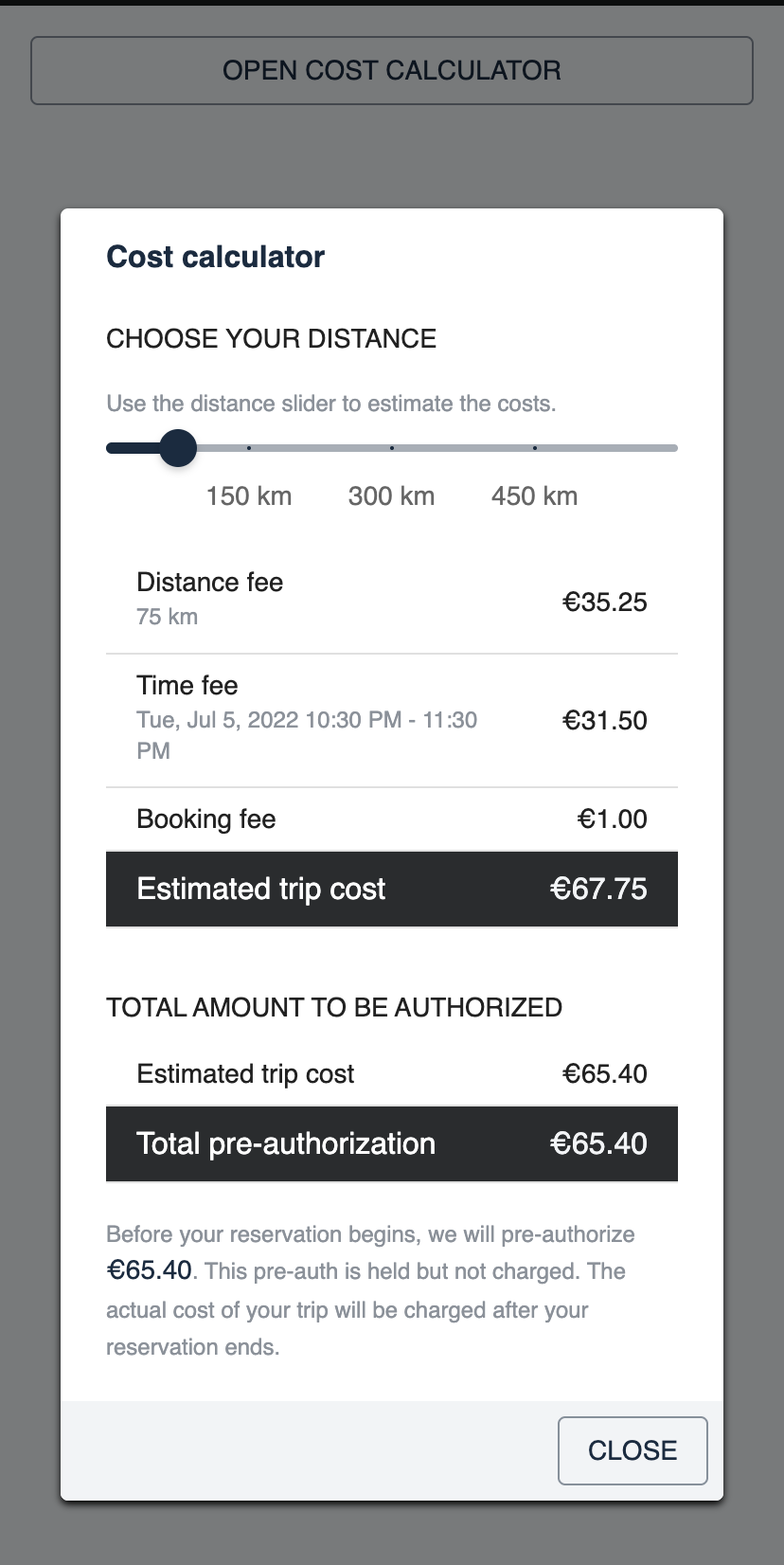Set slider to the 150 km mark

pos(249,448)
